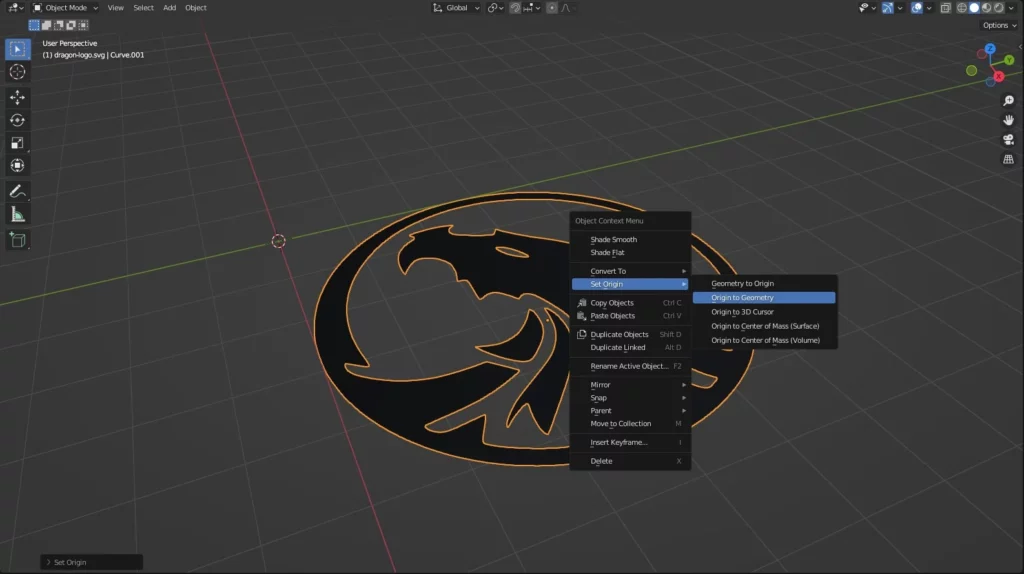
Task: Switch to material preview shading
Action: pos(987,8)
